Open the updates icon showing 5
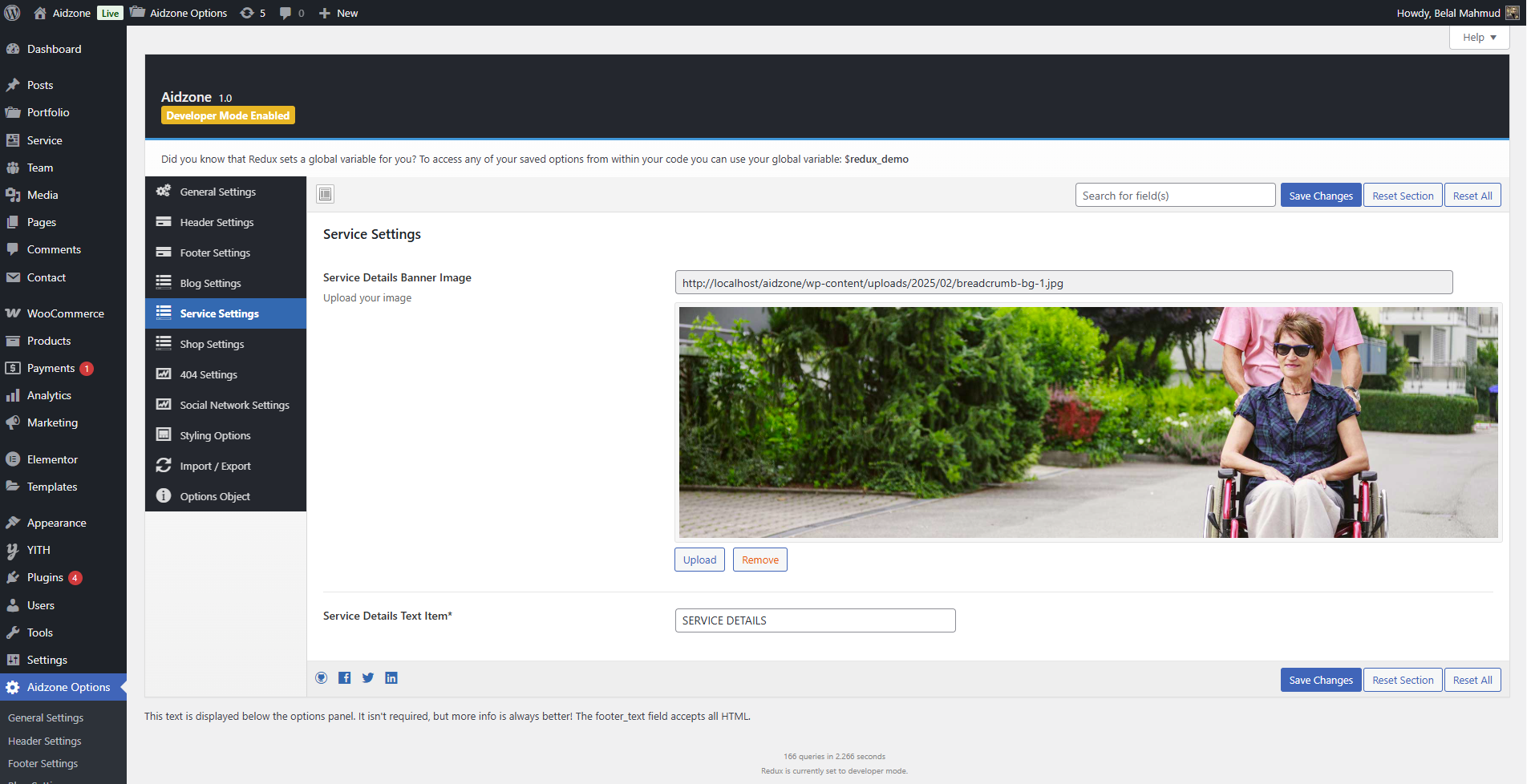The image size is (1527, 784). (x=253, y=13)
